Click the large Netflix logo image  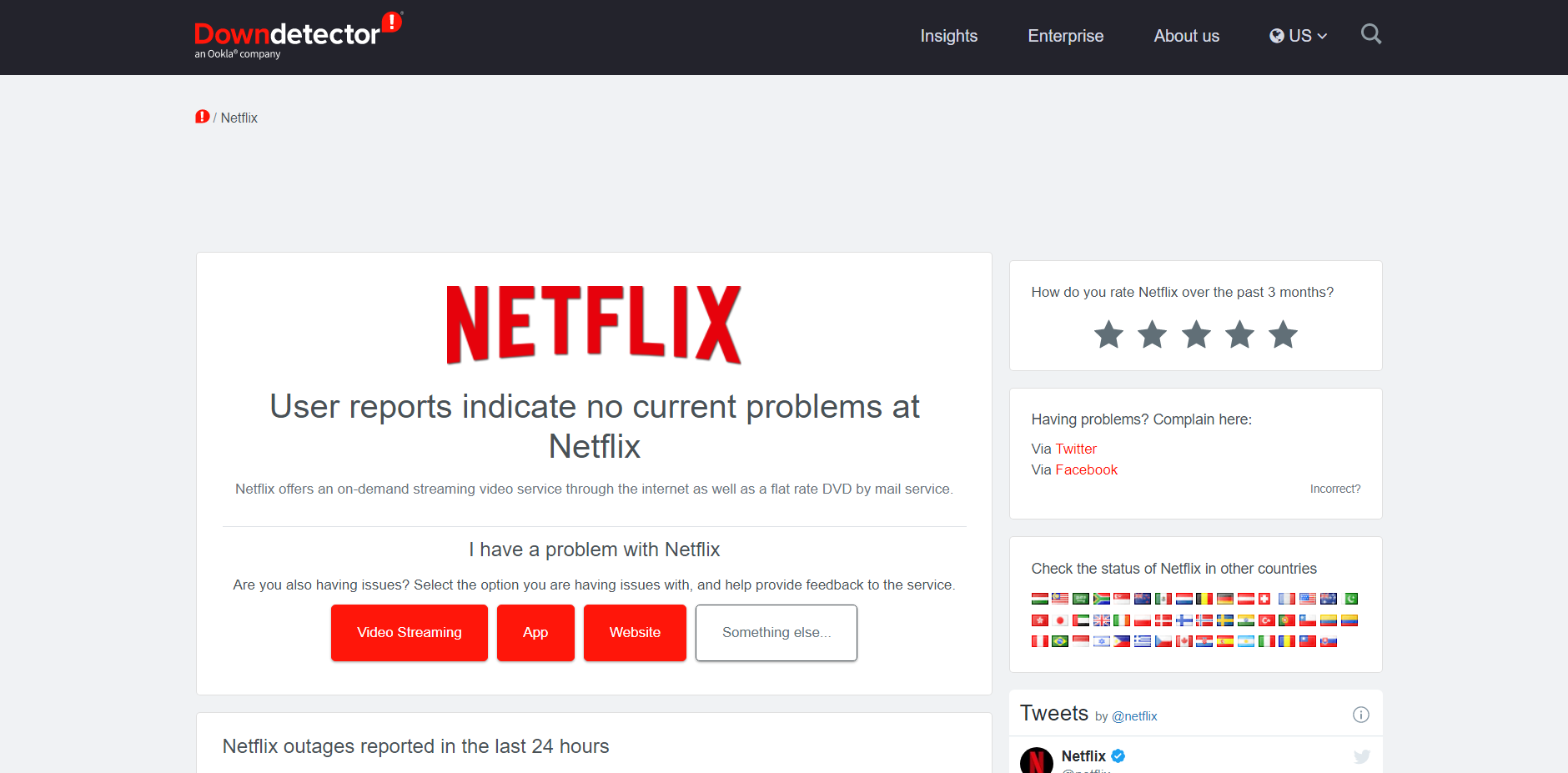[x=594, y=324]
